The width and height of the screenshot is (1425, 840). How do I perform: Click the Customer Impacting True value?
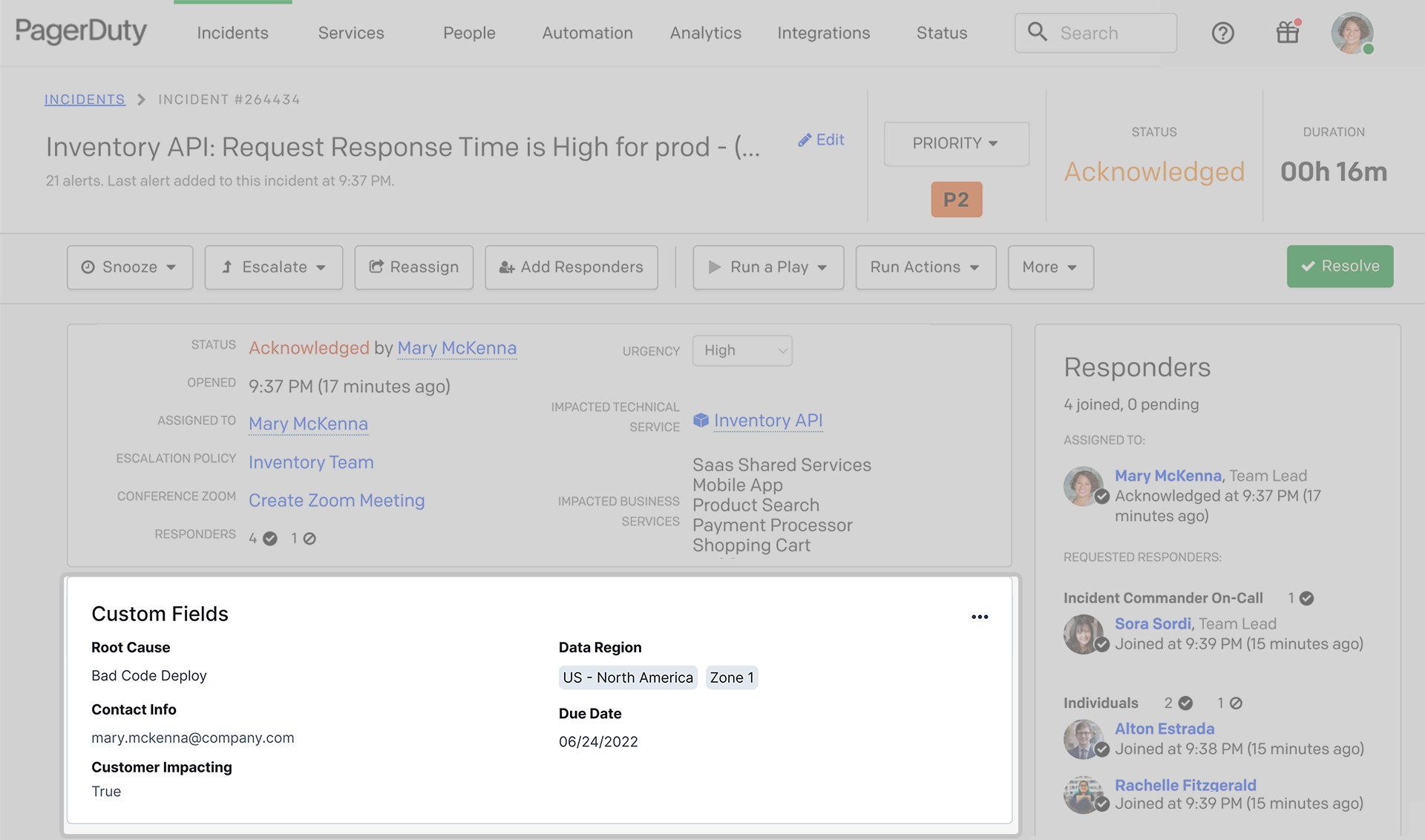pos(106,791)
